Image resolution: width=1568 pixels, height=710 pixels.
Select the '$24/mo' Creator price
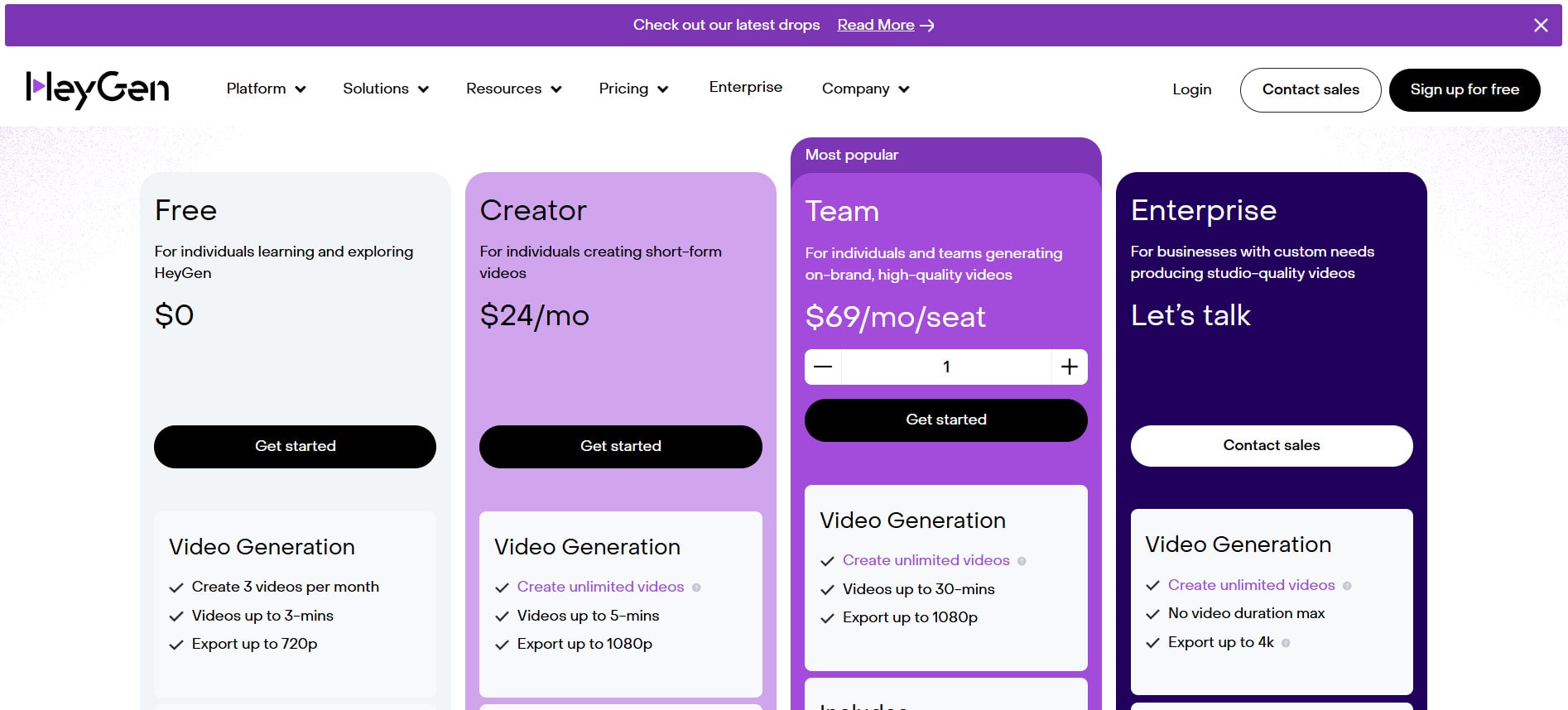click(x=534, y=315)
